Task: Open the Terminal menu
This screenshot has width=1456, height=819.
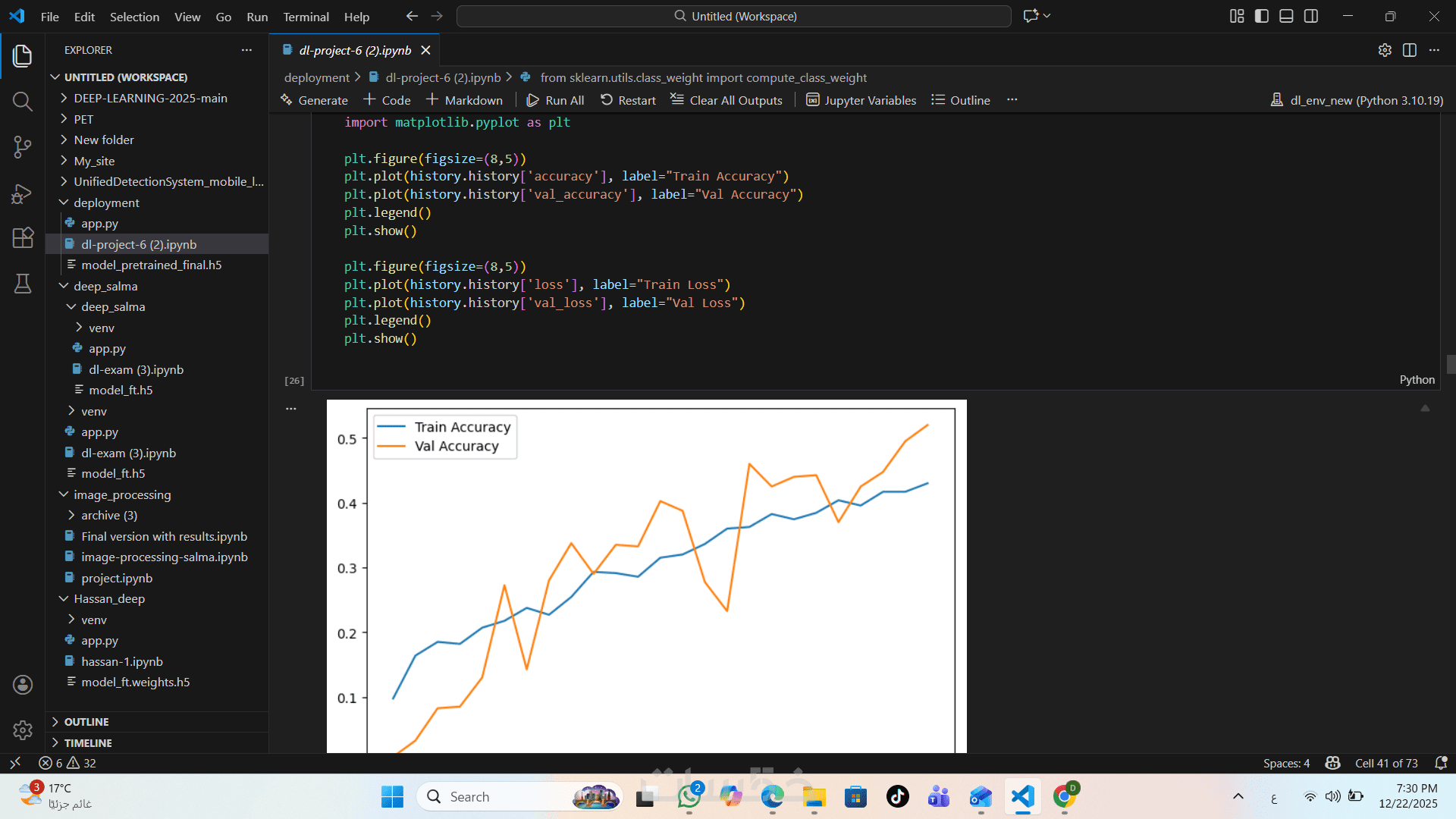Action: pyautogui.click(x=306, y=17)
